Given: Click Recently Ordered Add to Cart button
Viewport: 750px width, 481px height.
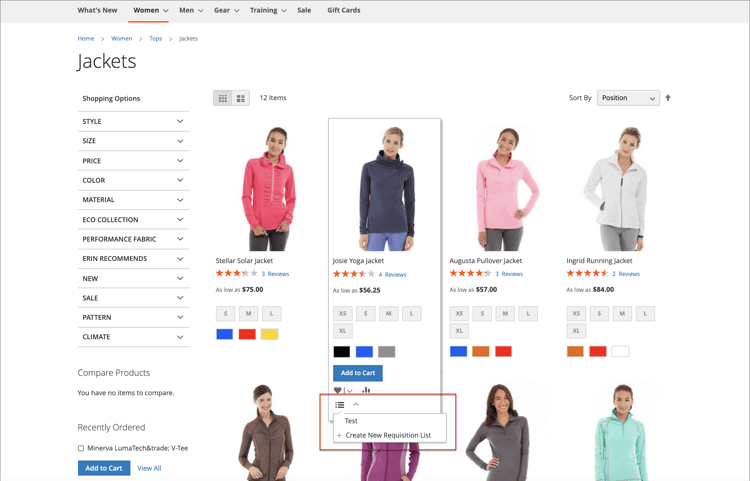Looking at the screenshot, I should (x=104, y=468).
